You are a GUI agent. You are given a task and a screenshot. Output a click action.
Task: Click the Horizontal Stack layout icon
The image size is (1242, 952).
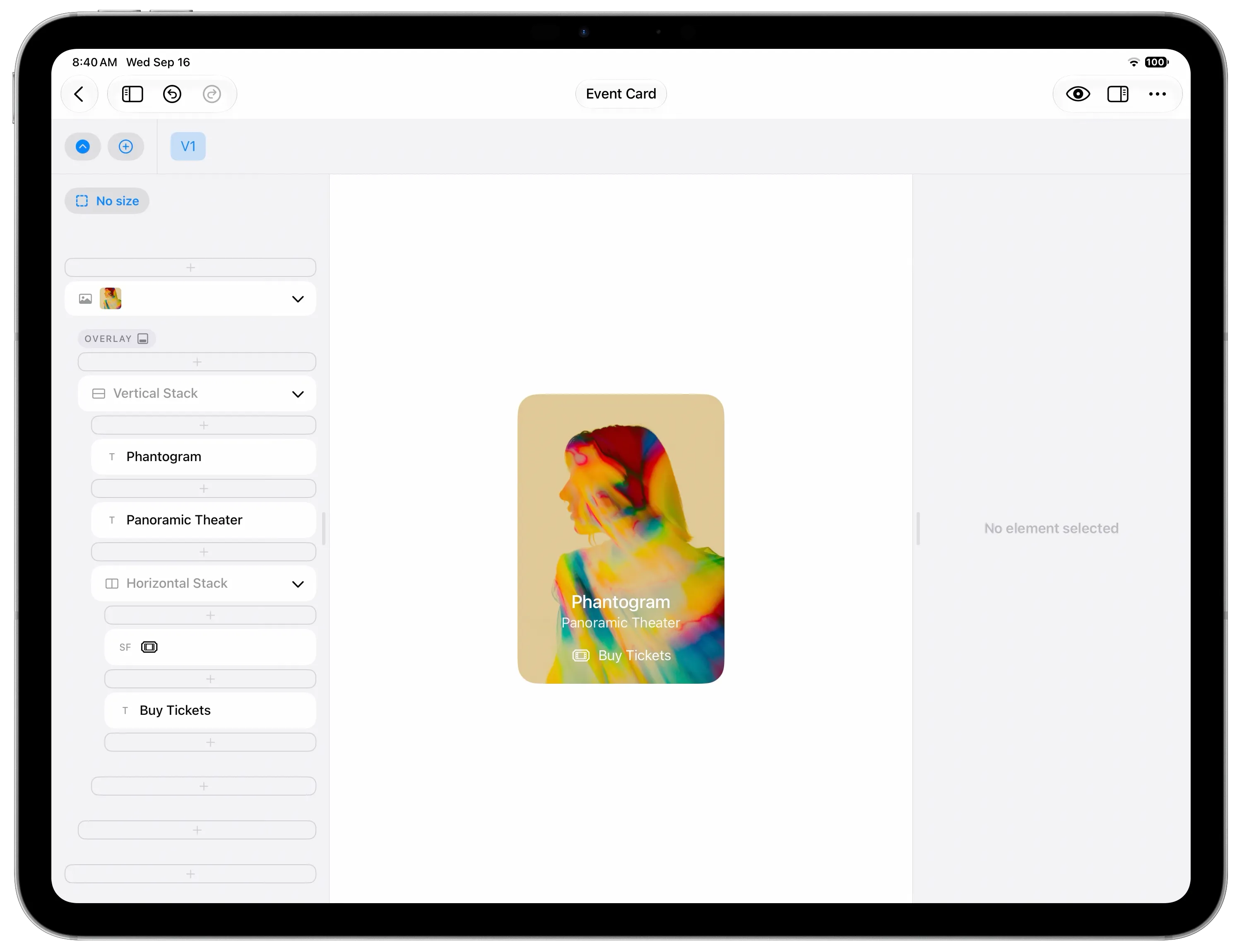(x=112, y=584)
